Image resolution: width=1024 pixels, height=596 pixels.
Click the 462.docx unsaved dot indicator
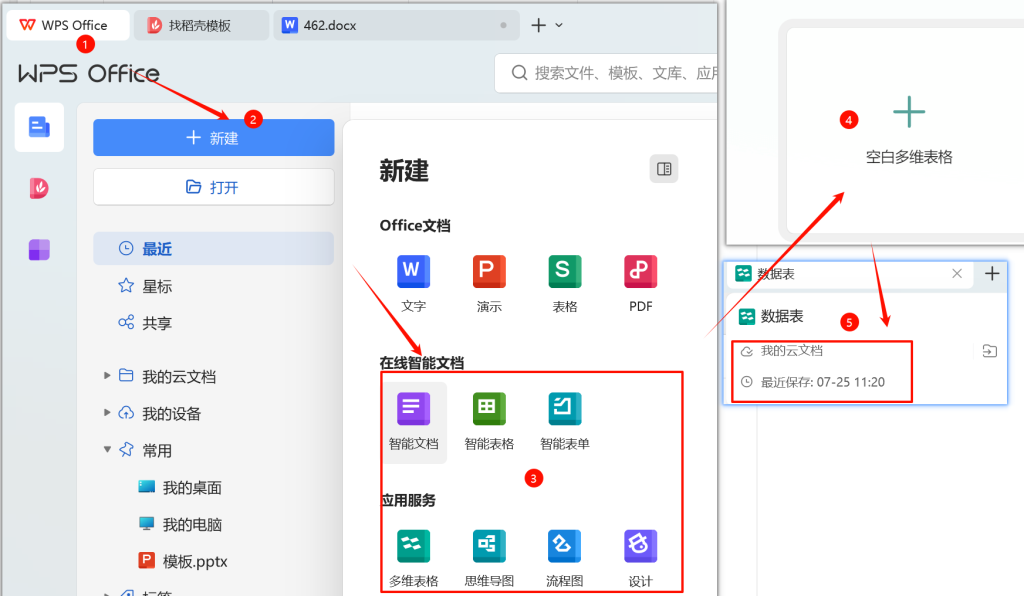(x=503, y=25)
